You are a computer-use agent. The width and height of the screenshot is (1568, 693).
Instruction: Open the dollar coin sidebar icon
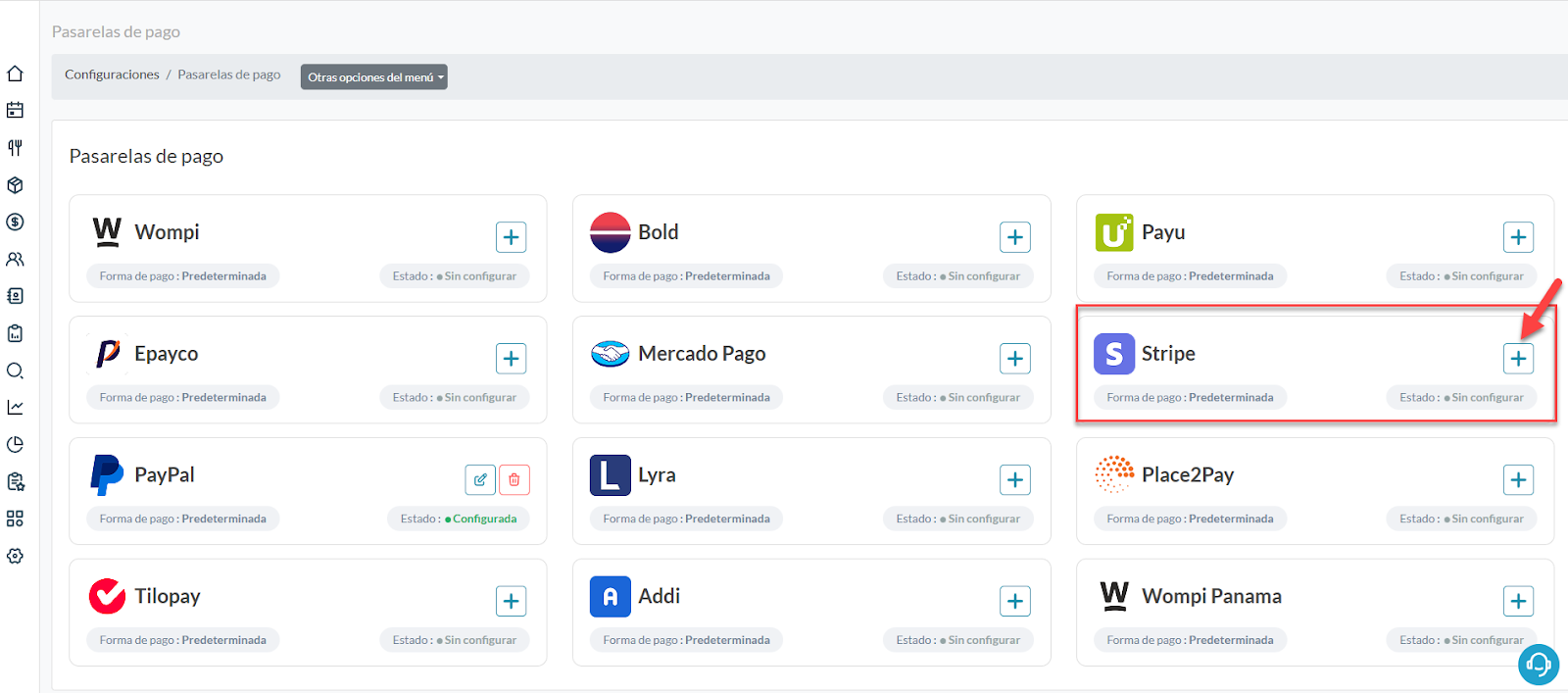click(15, 223)
